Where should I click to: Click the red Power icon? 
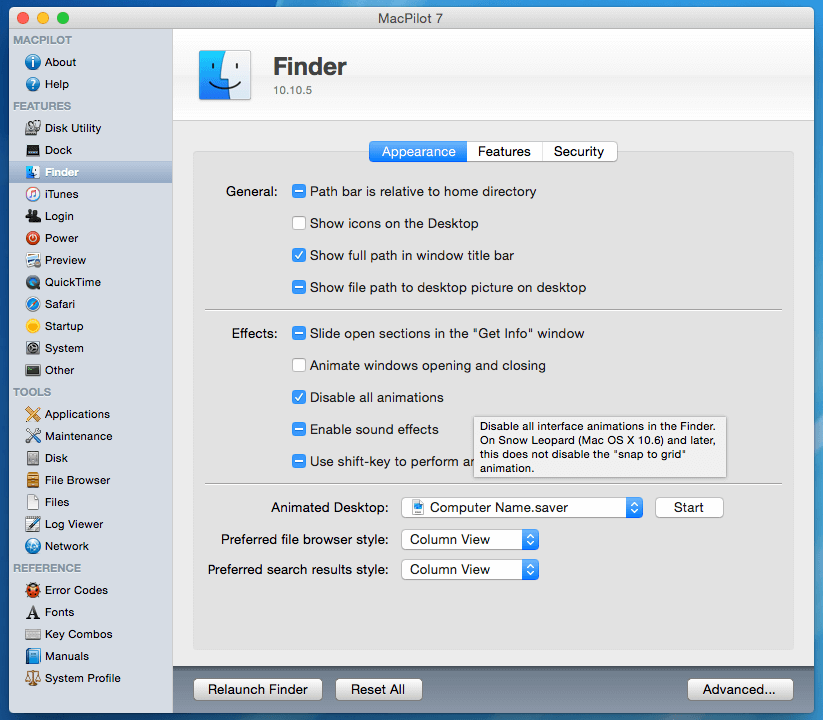(33, 238)
